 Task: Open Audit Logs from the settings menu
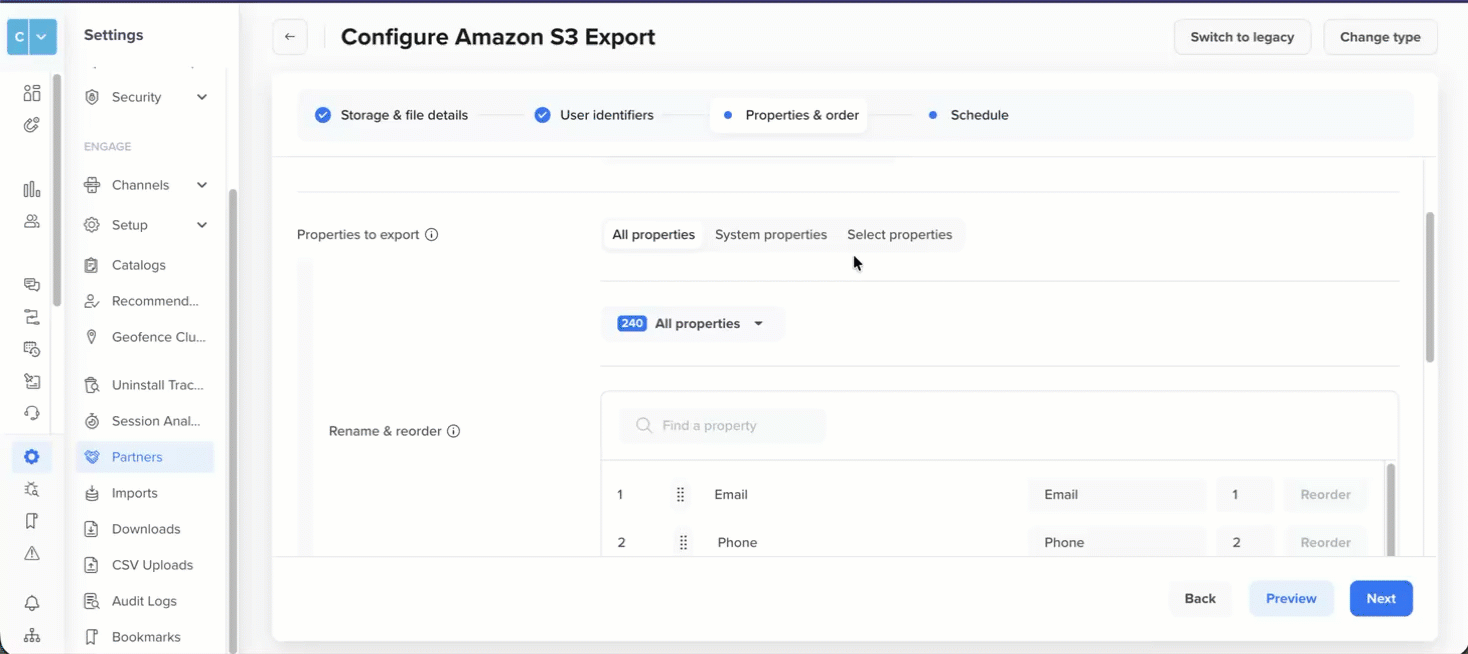[143, 601]
